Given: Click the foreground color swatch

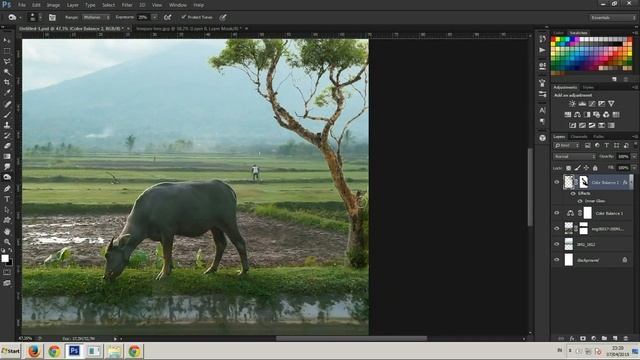Looking at the screenshot, I should [x=5, y=258].
